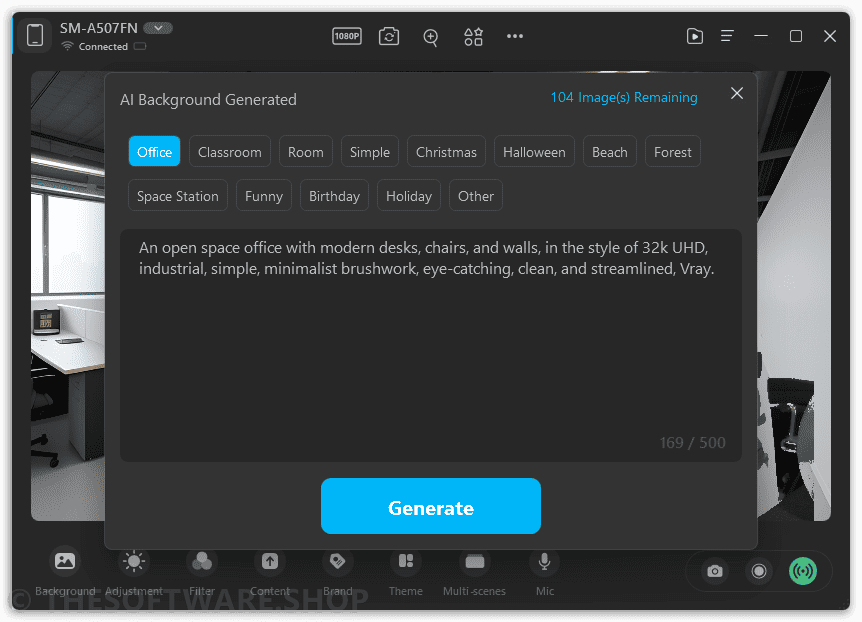Open the widgets grid icon in top toolbar

(473, 36)
